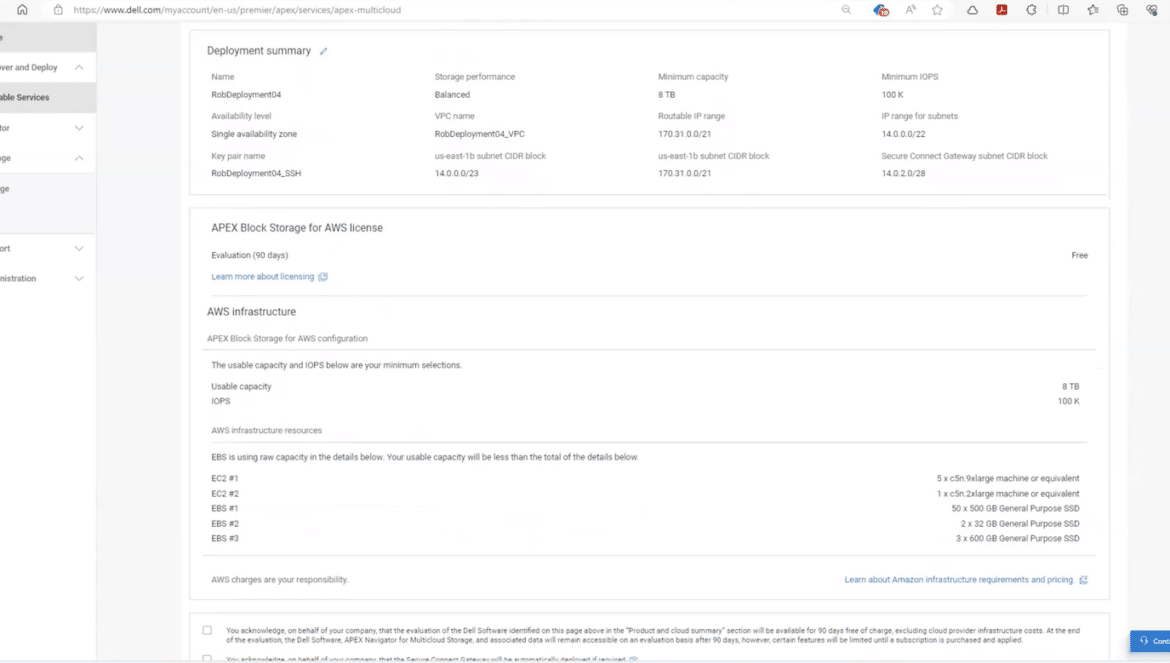Open the favorites list icon
The height and width of the screenshot is (663, 1170).
[1093, 10]
